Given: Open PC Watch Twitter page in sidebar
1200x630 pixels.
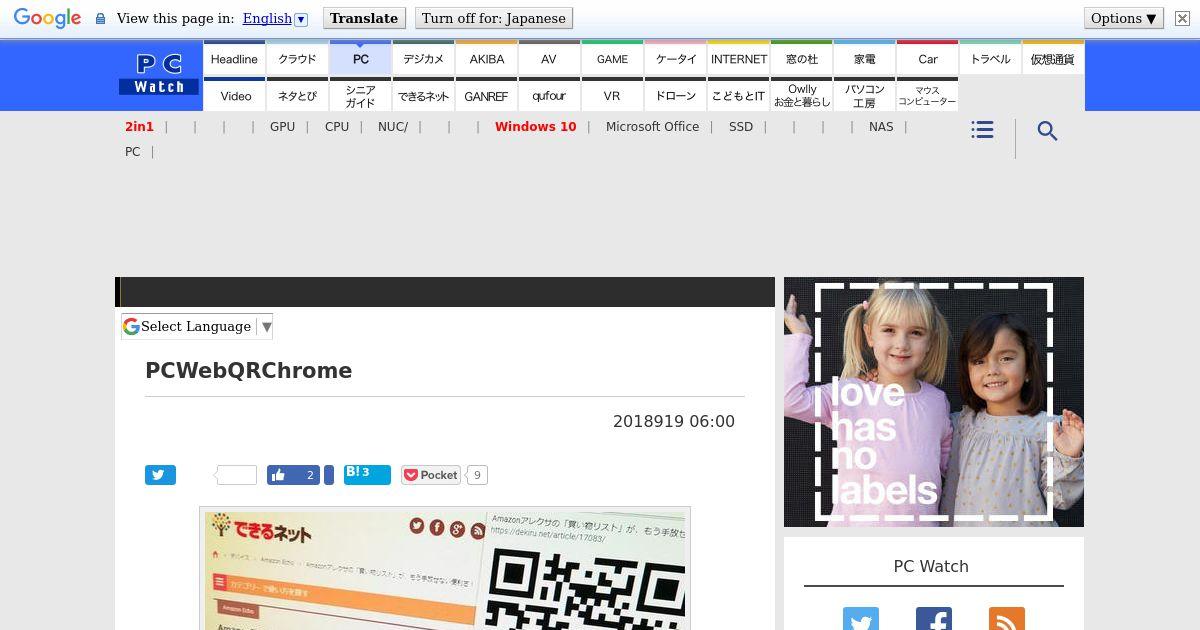Looking at the screenshot, I should point(860,619).
